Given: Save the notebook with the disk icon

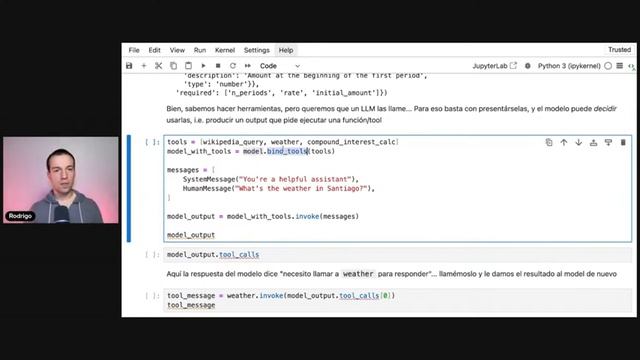Looking at the screenshot, I should 129,66.
